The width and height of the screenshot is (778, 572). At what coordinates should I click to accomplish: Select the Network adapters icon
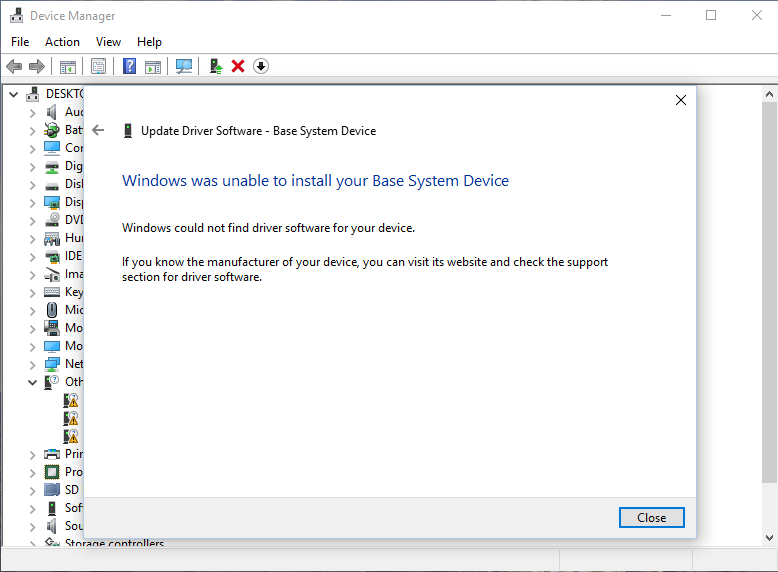pos(52,364)
